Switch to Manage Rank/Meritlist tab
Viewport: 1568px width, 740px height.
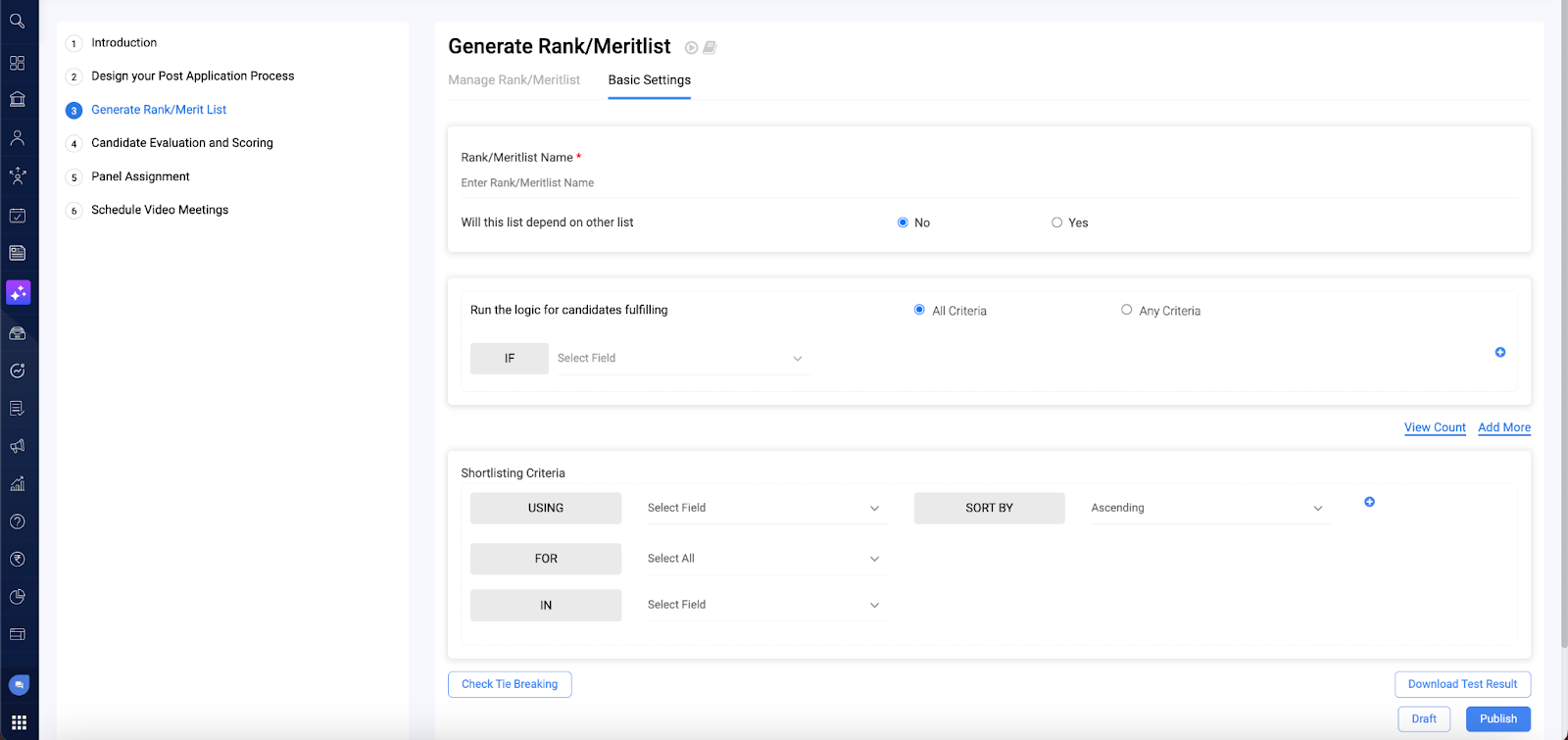[x=514, y=80]
